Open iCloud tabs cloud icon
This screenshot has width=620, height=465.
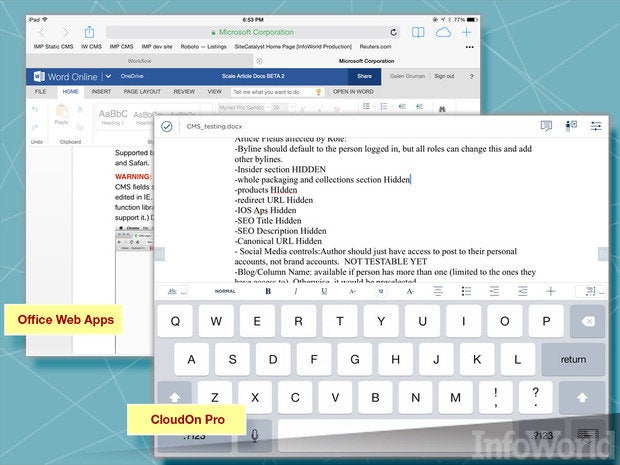pos(443,32)
